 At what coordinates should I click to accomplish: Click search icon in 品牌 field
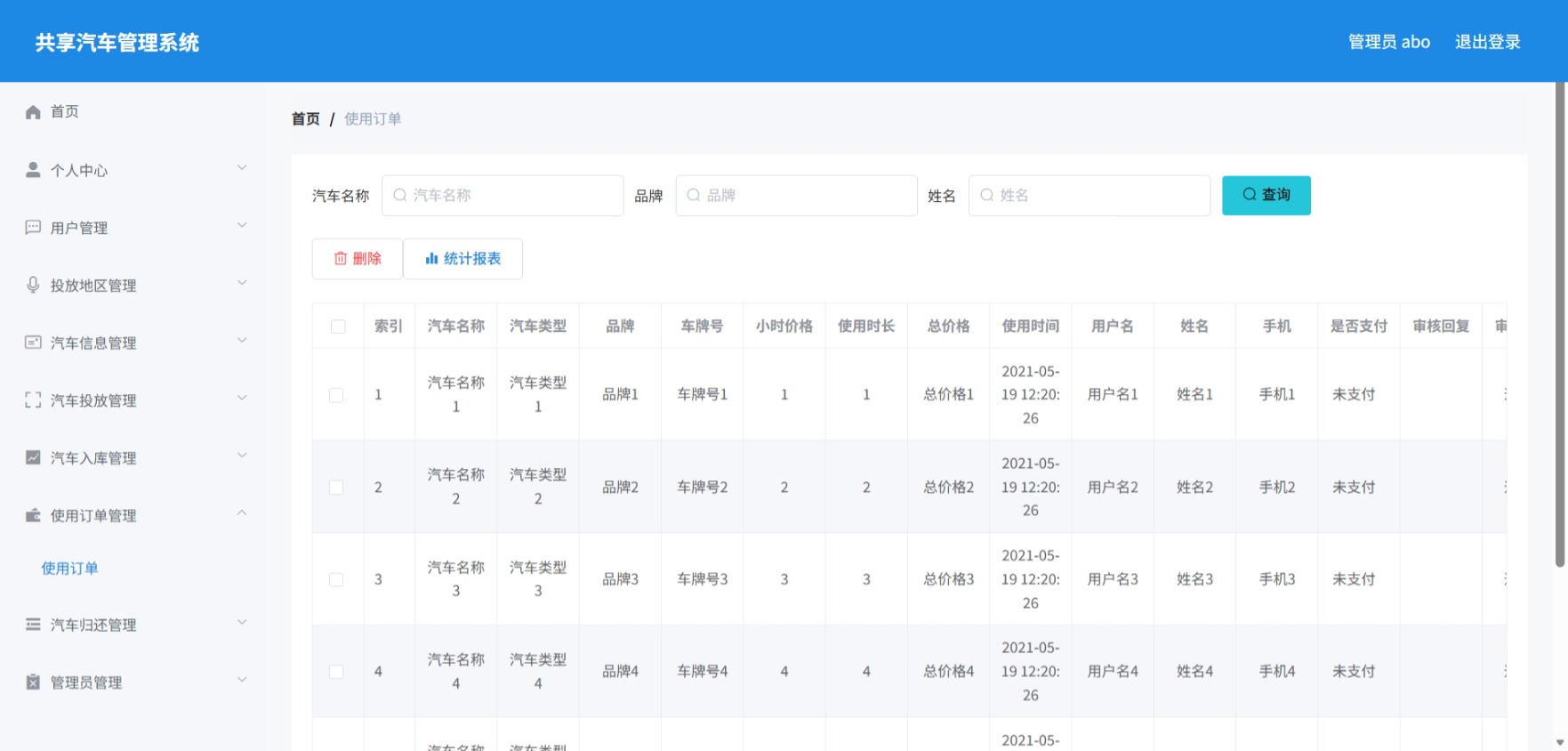click(694, 195)
